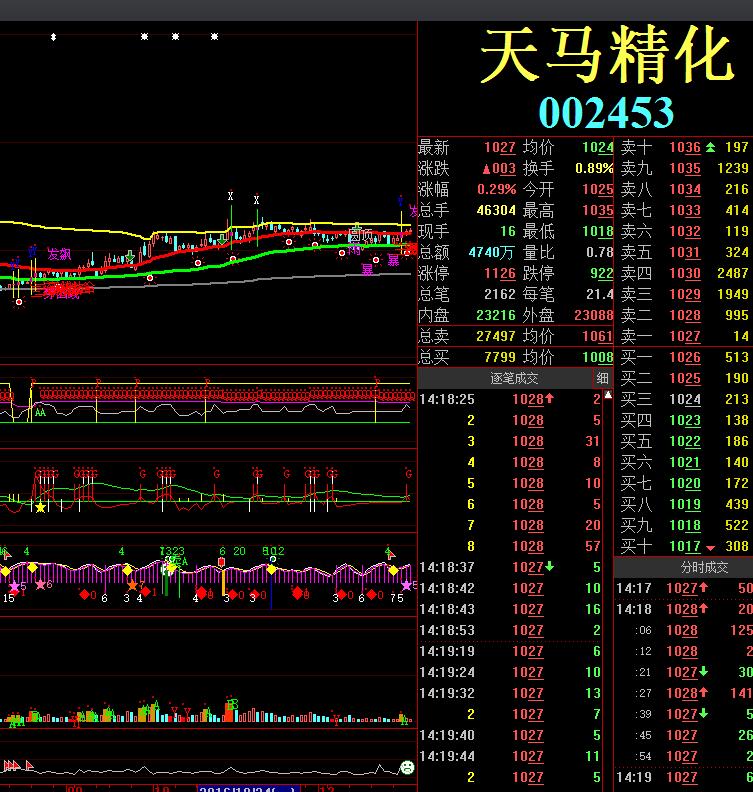Click the stock code 002453
Viewport: 753px width, 792px height.
pos(606,112)
